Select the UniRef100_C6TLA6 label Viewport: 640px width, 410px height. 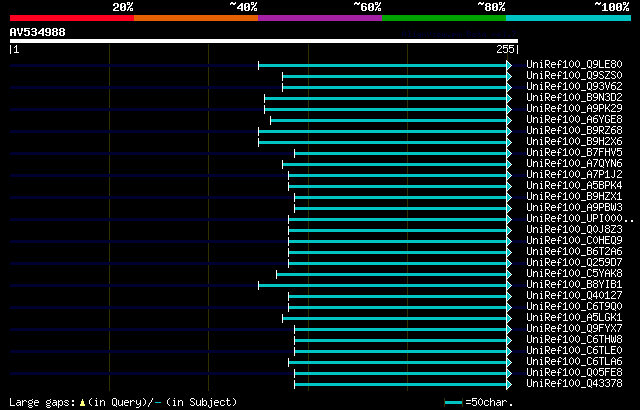point(574,362)
